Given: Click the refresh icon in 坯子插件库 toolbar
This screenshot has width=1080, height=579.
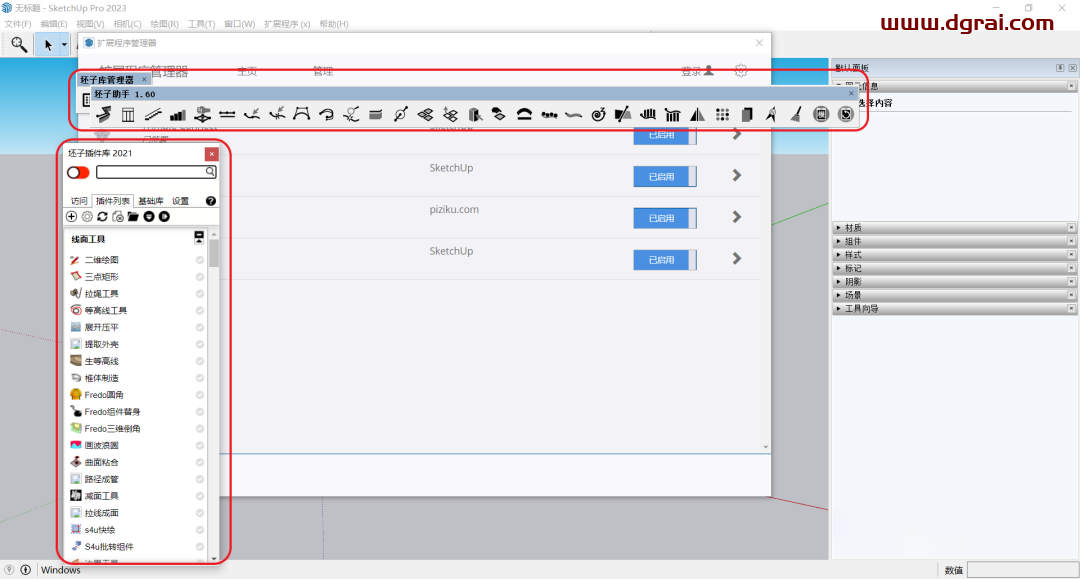Looking at the screenshot, I should (x=102, y=217).
